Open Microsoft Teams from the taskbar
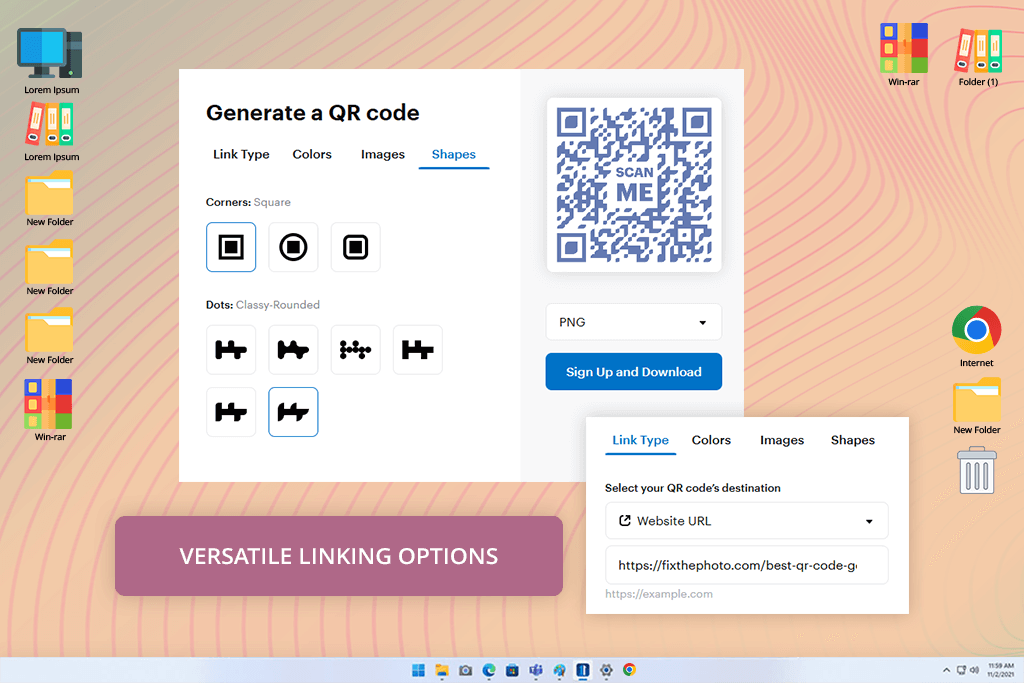 coord(536,670)
